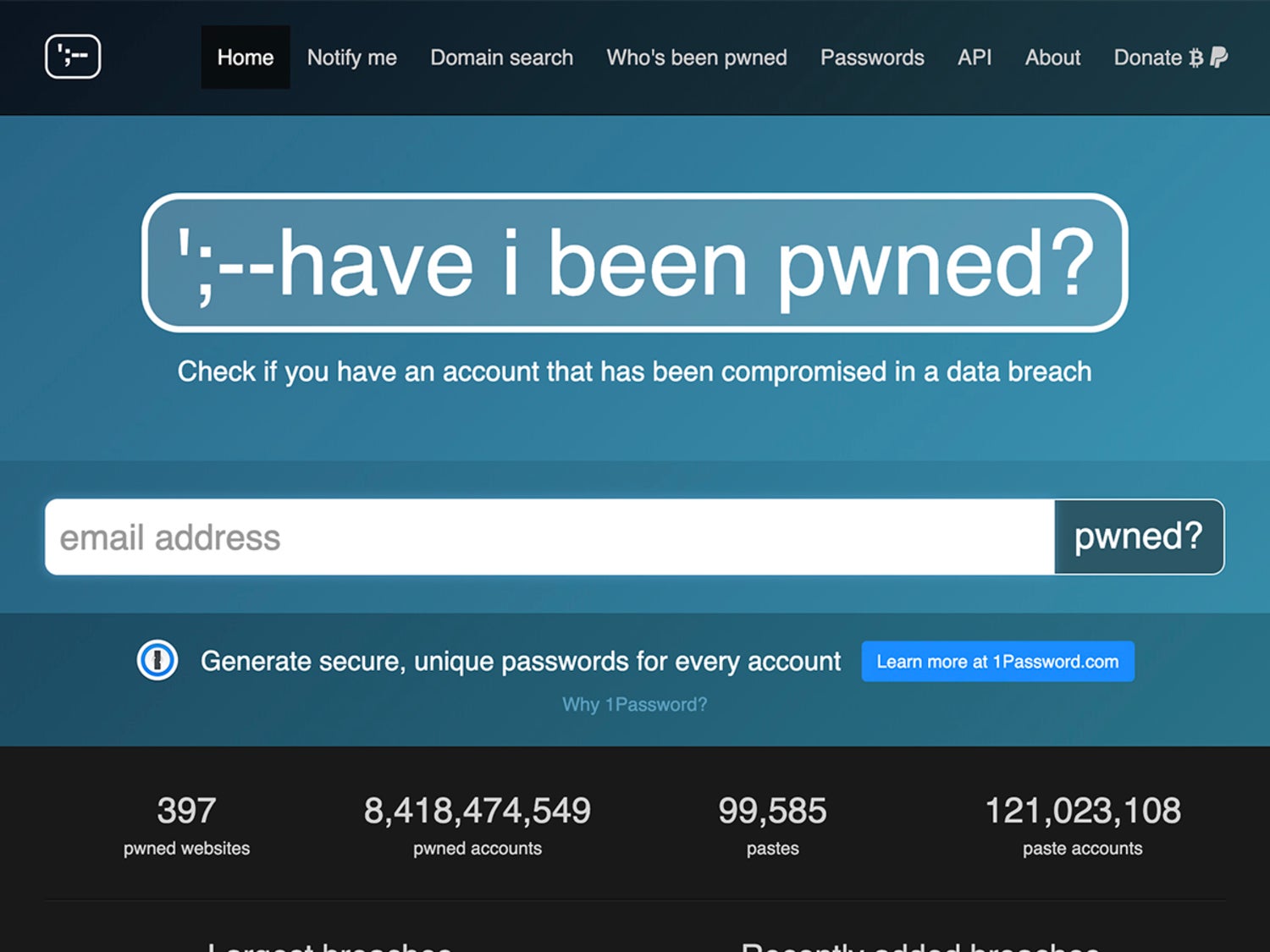Image resolution: width=1270 pixels, height=952 pixels.
Task: Click the Donate link
Action: pos(1148,57)
